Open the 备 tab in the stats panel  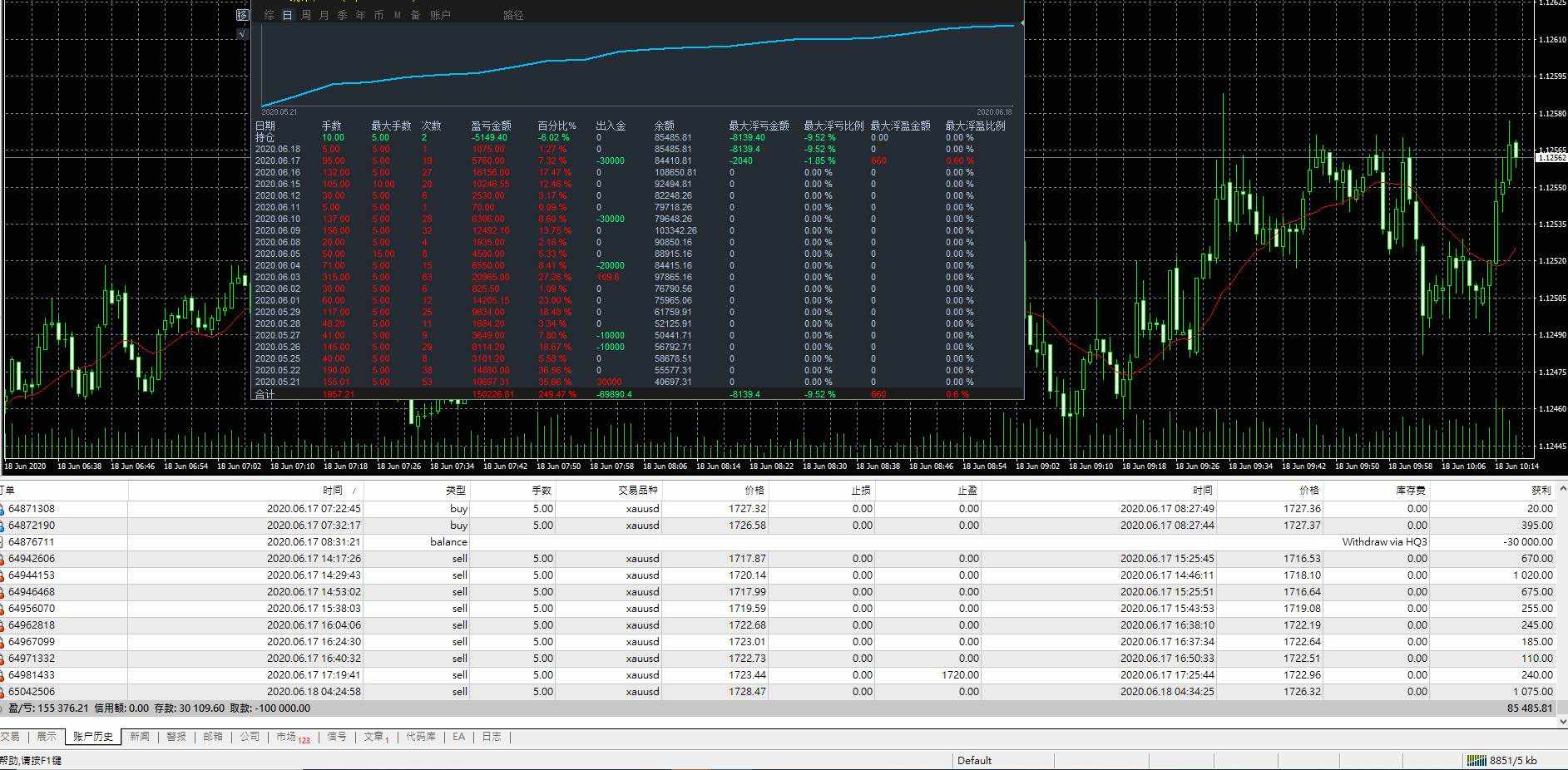click(x=415, y=15)
